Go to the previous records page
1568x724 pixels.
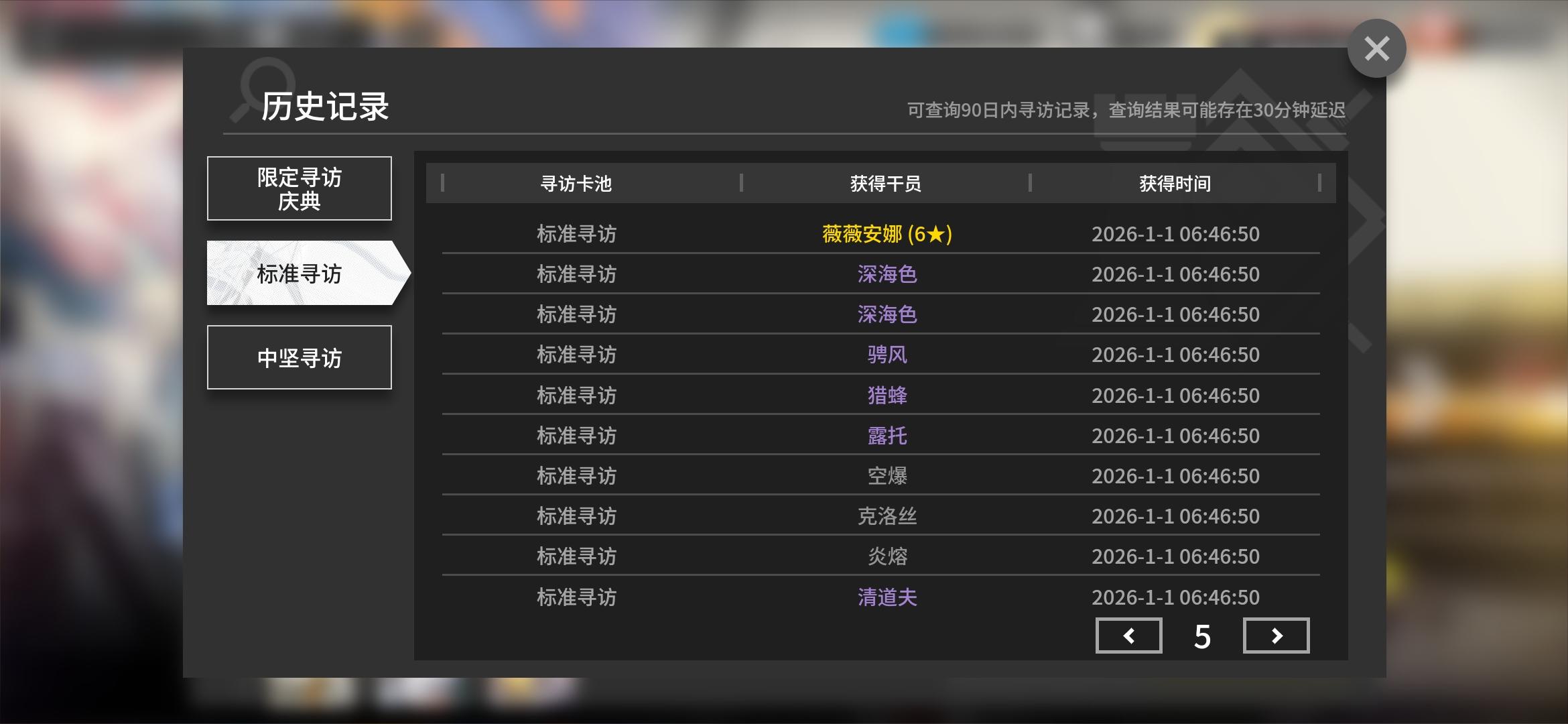1128,636
